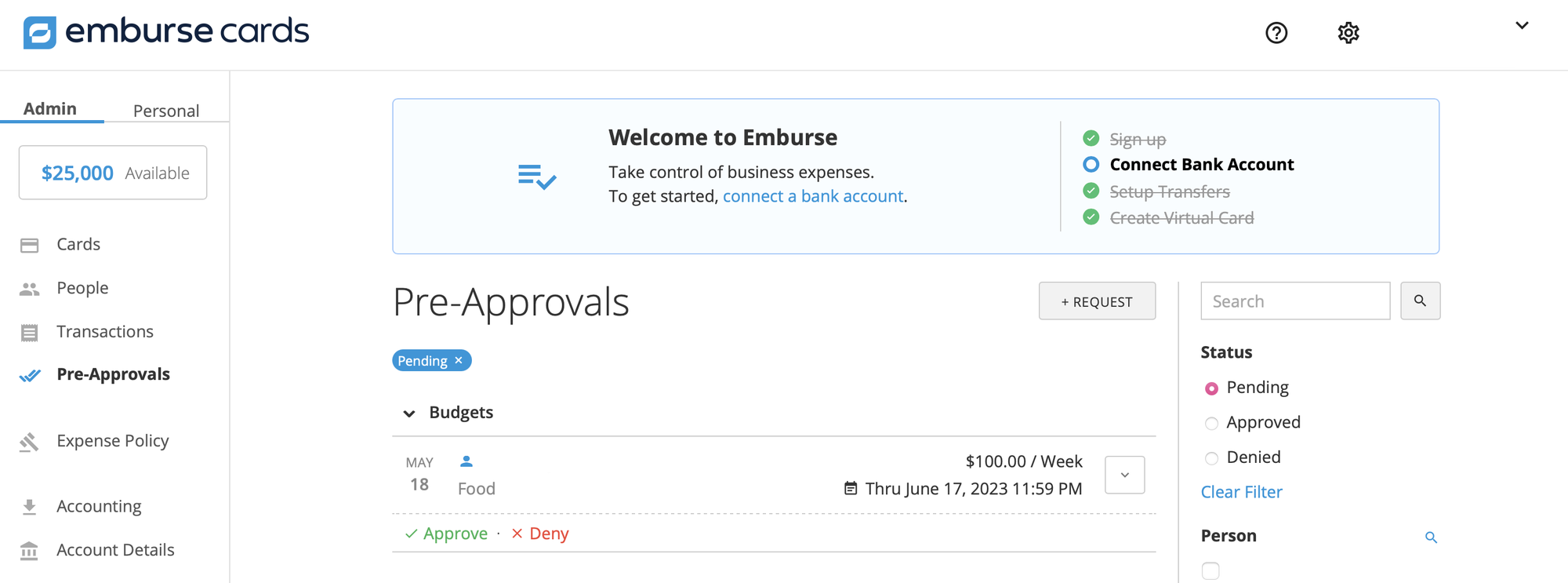The image size is (1568, 583).
Task: Open the Food request actions dropdown
Action: pyautogui.click(x=1124, y=474)
